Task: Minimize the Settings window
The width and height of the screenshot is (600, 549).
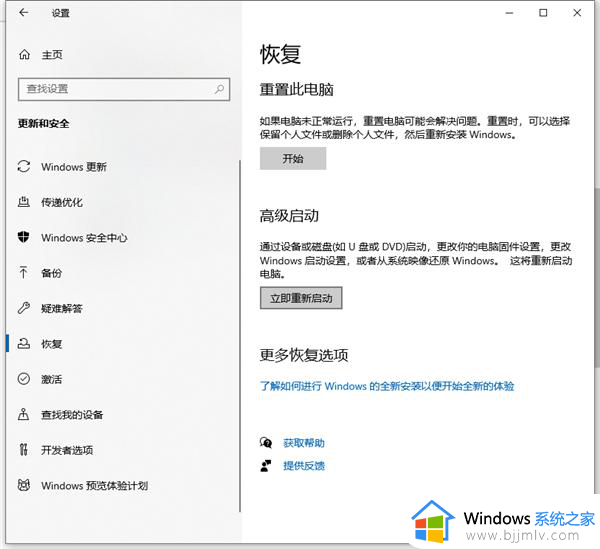Action: tap(509, 13)
